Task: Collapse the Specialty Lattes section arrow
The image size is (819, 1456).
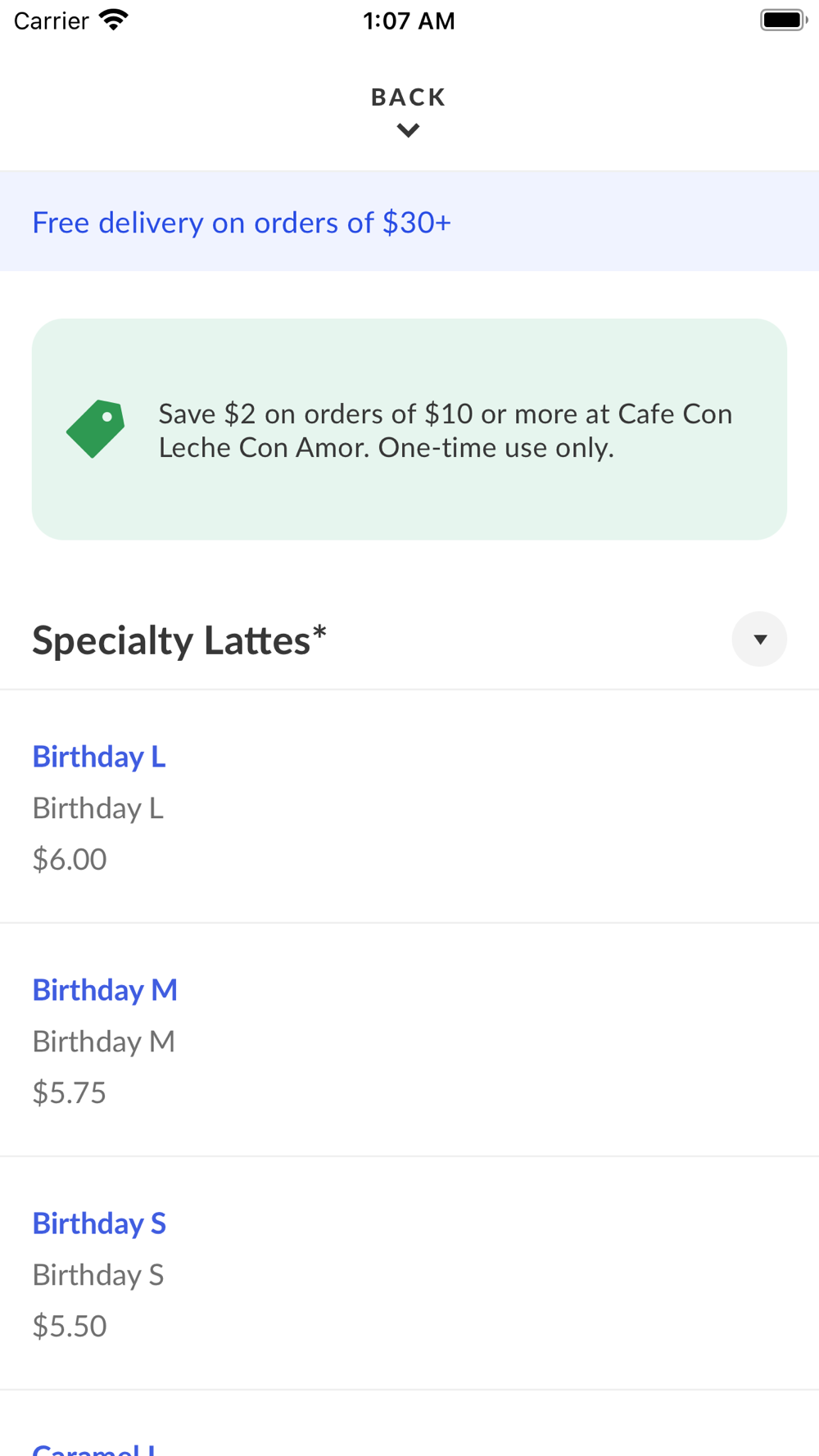Action: (759, 639)
